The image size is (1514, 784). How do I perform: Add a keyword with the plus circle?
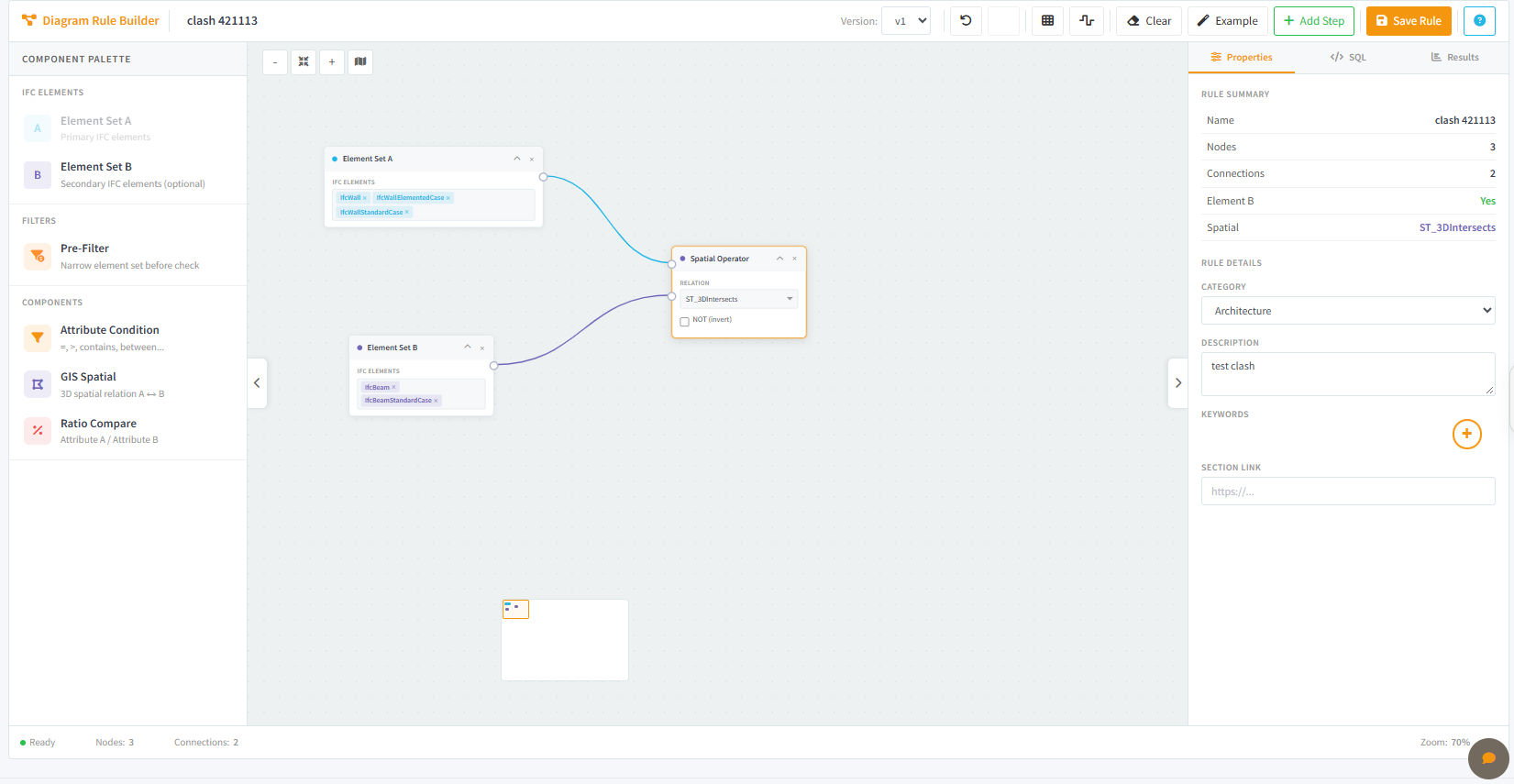(x=1467, y=434)
